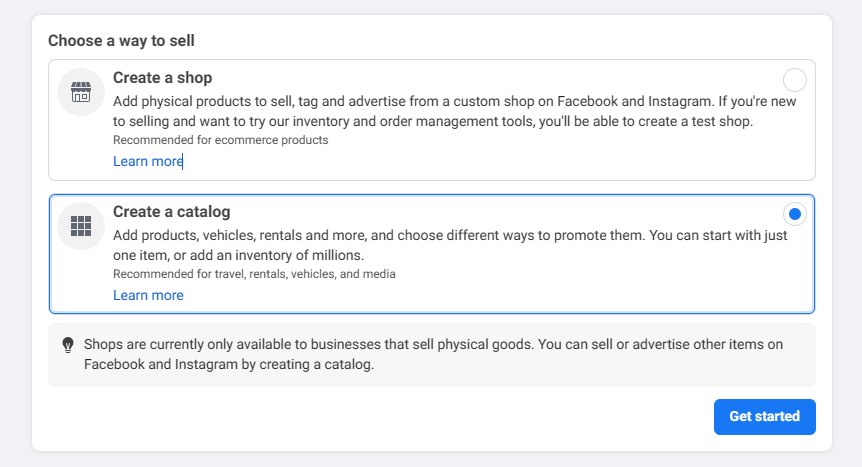
Task: Click the catalog grid icon
Action: pos(81,226)
